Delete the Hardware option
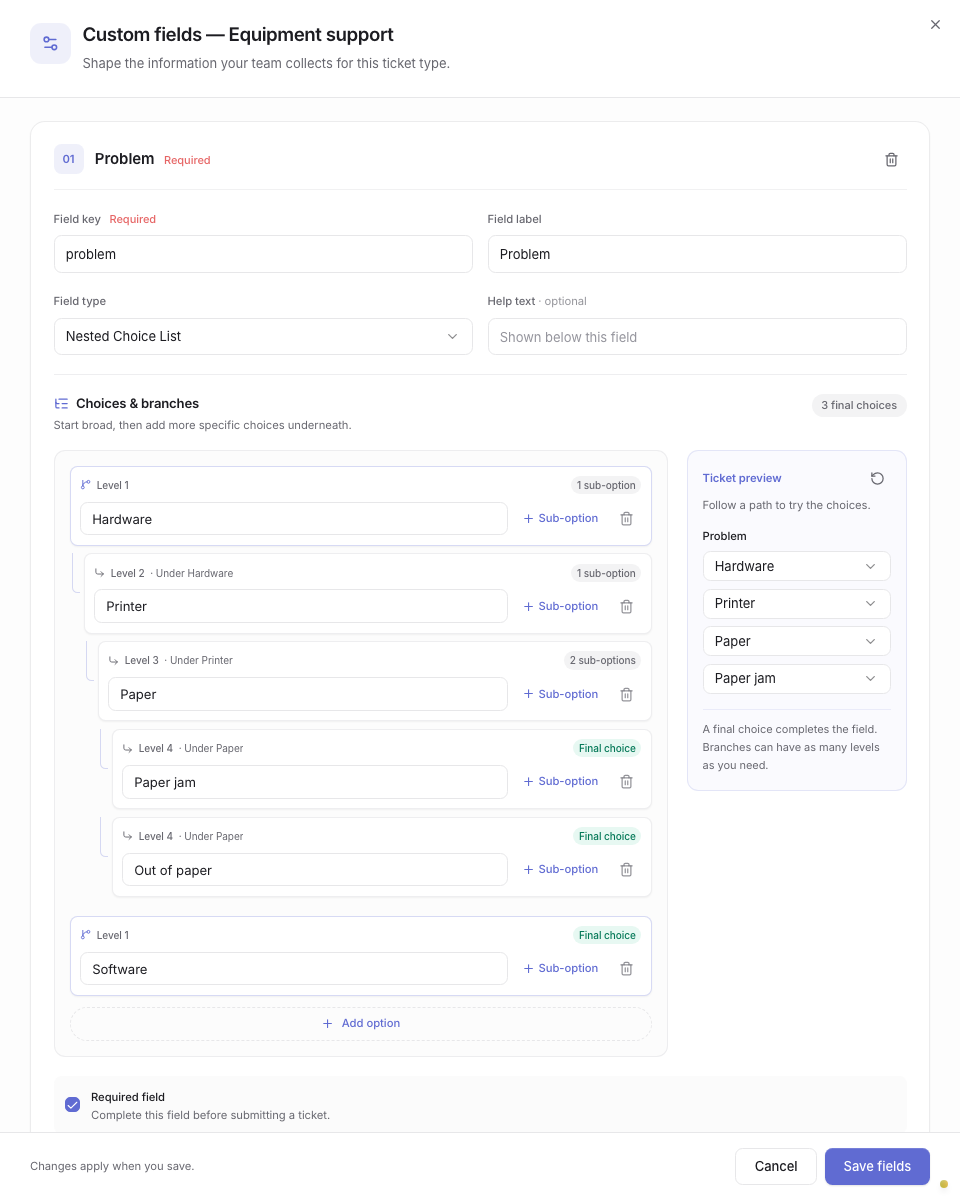 (x=626, y=519)
